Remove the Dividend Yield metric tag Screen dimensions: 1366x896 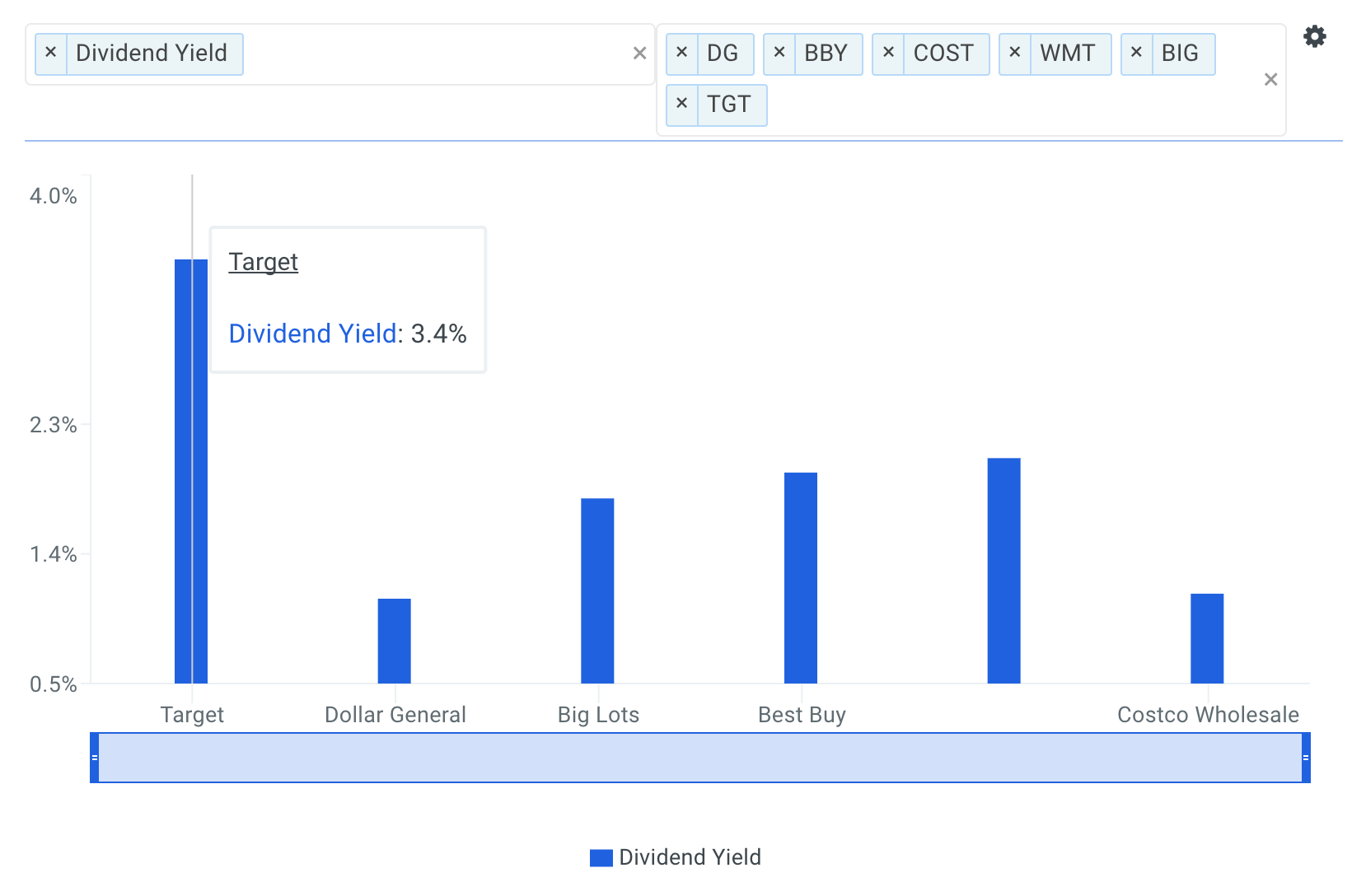coord(51,53)
